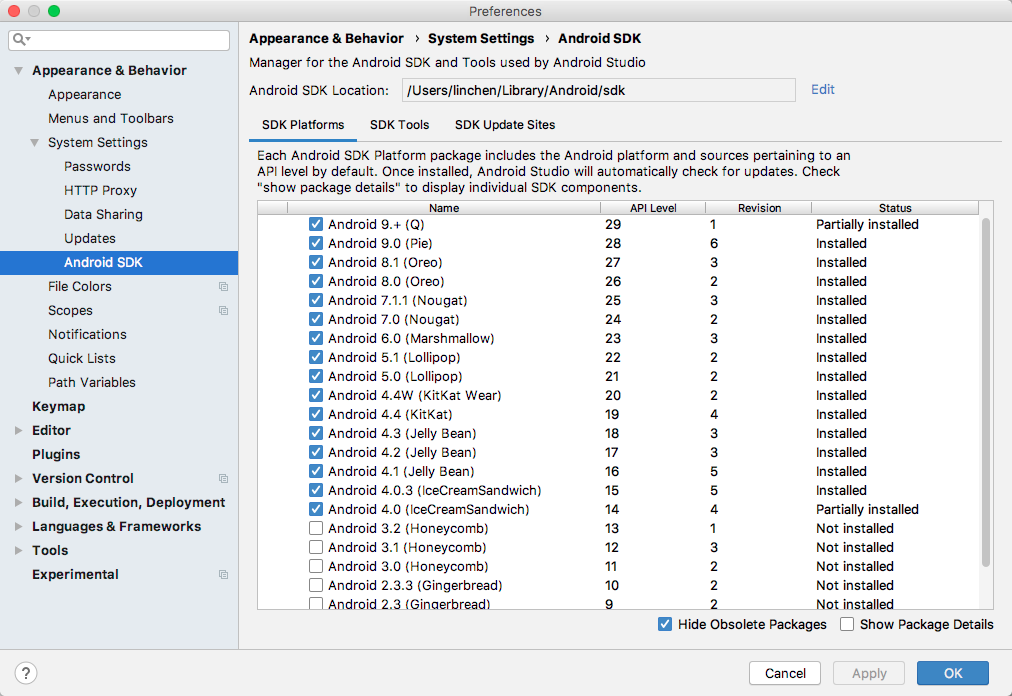The image size is (1012, 696).
Task: Expand the Editor settings section
Action: click(x=19, y=431)
